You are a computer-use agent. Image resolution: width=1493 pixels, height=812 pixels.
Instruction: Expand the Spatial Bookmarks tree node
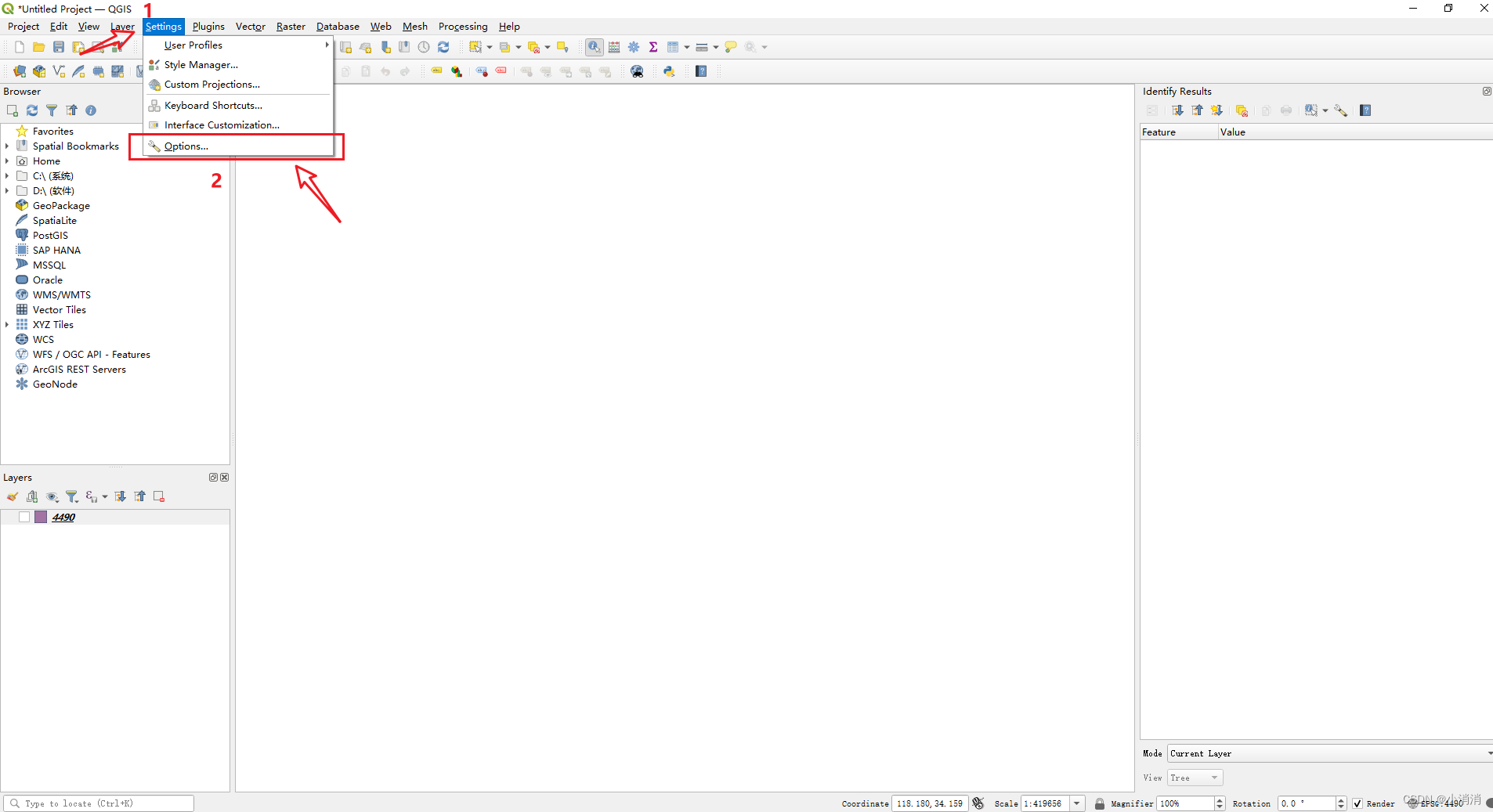pos(7,146)
